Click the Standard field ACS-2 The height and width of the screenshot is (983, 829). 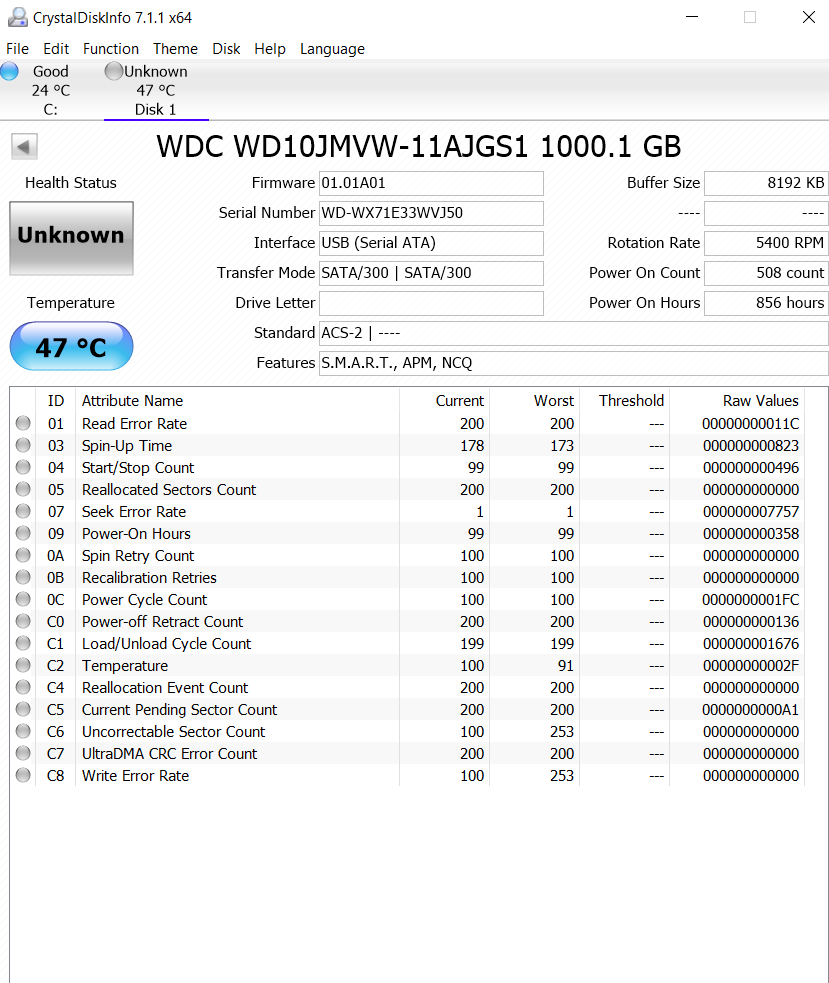point(574,333)
